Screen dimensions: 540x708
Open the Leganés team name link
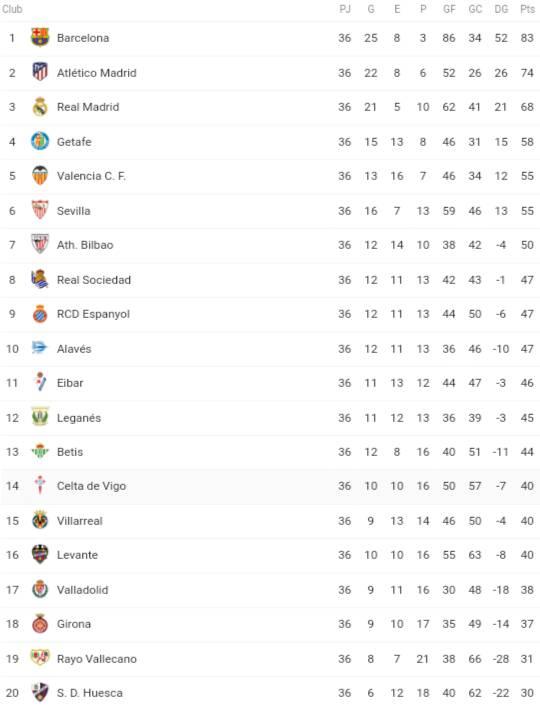click(79, 418)
